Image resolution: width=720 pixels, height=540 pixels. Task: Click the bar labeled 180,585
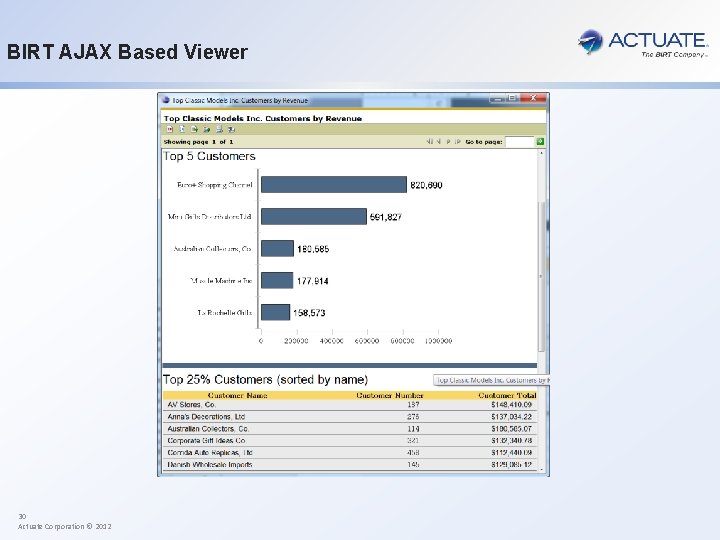pos(277,248)
